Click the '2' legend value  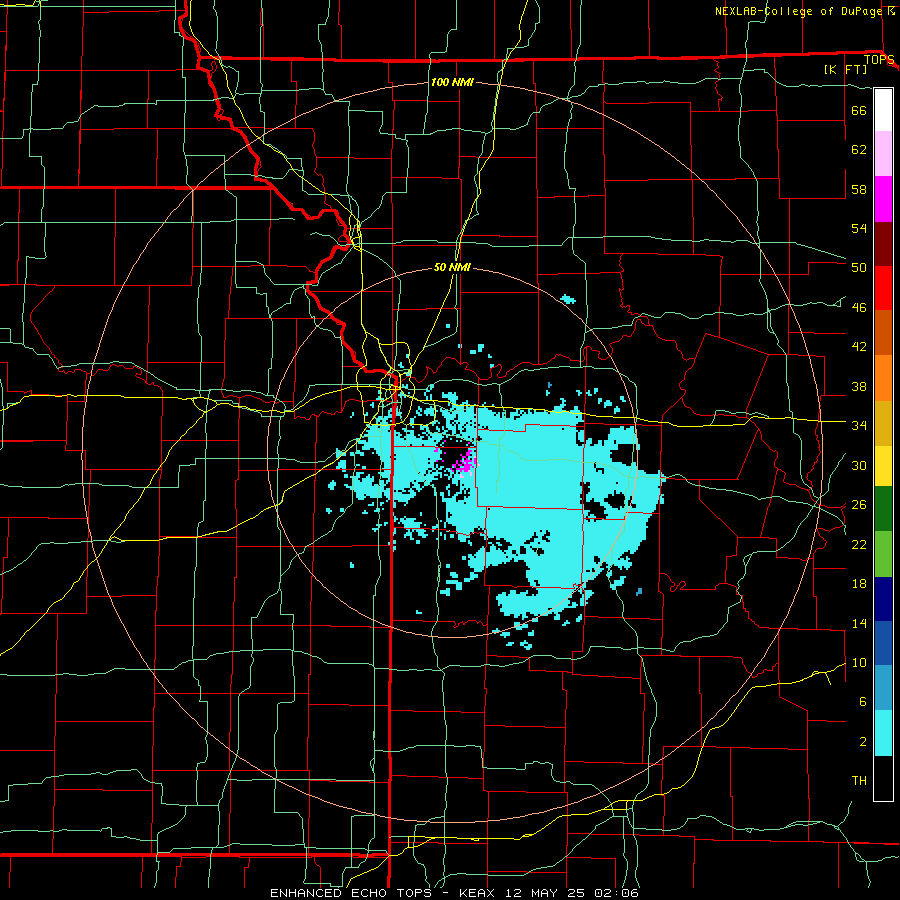[862, 742]
